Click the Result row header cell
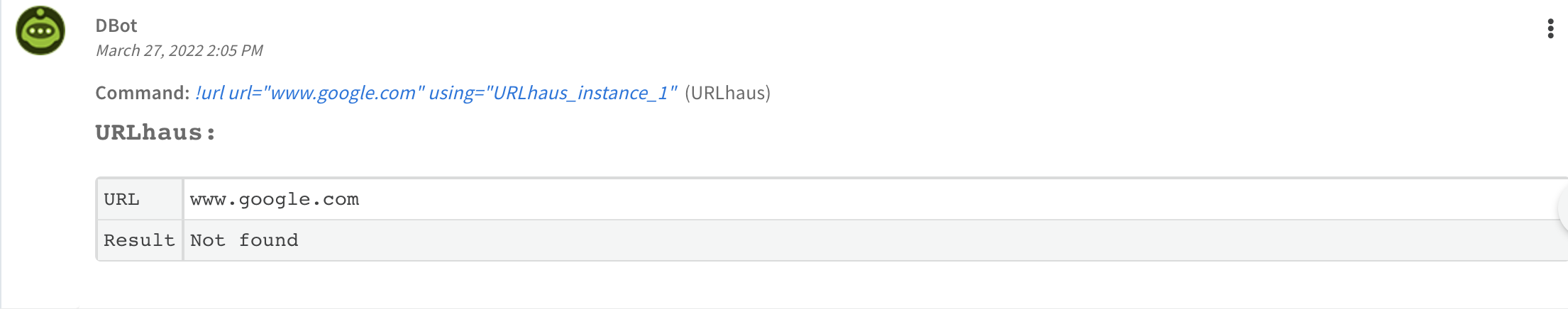Viewport: 1568px width, 309px height. 140,240
